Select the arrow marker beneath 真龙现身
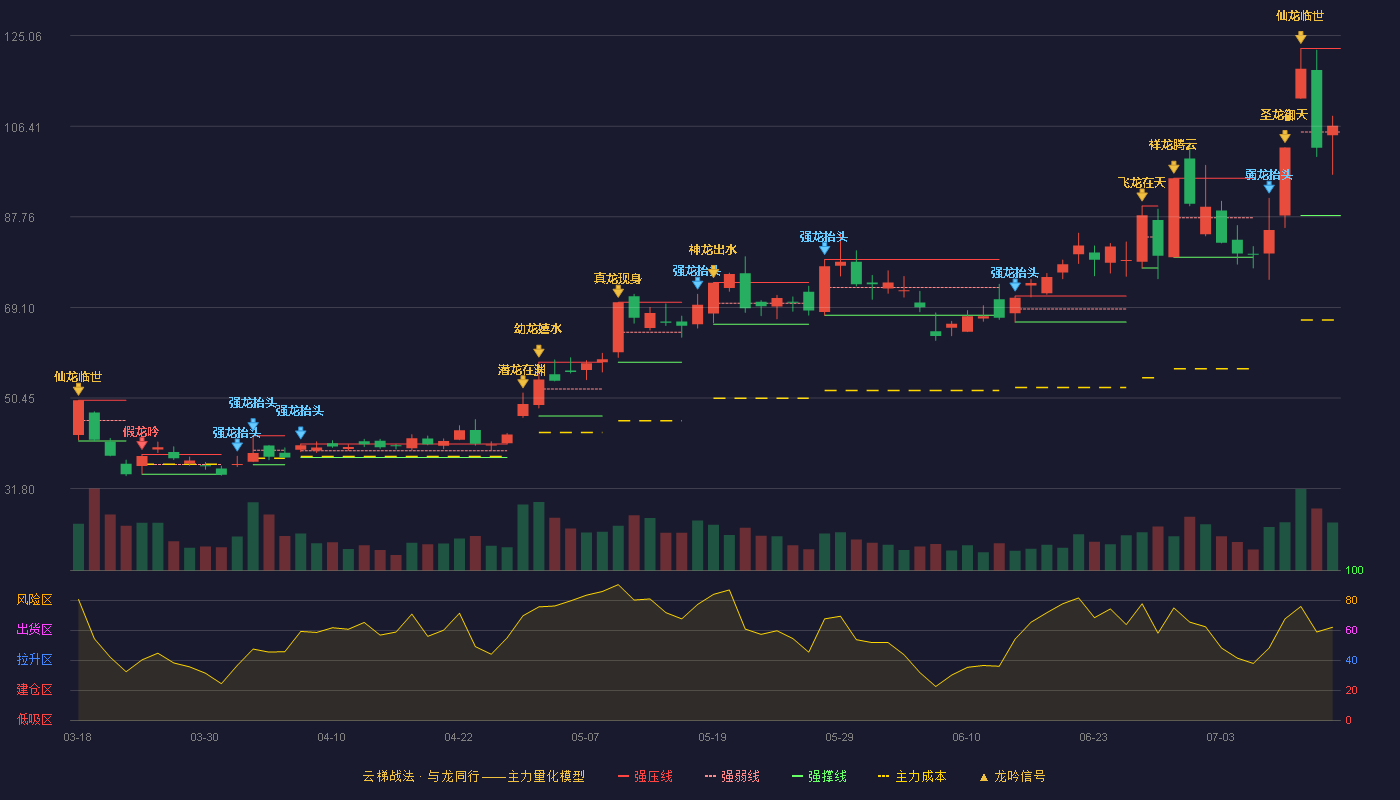This screenshot has height=800, width=1400. [x=618, y=291]
